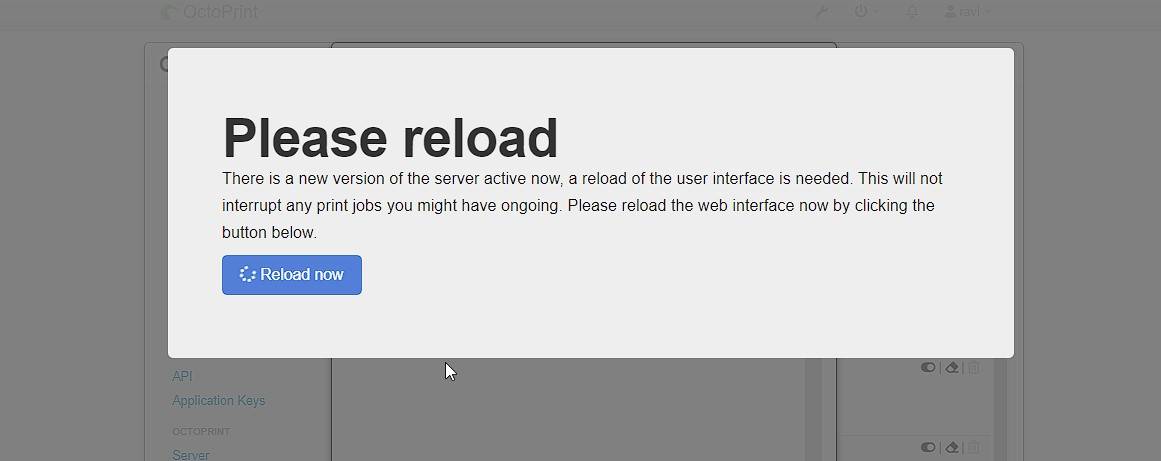Click the lower plugin's trash uninstall icon
The height and width of the screenshot is (461, 1161).
974,447
